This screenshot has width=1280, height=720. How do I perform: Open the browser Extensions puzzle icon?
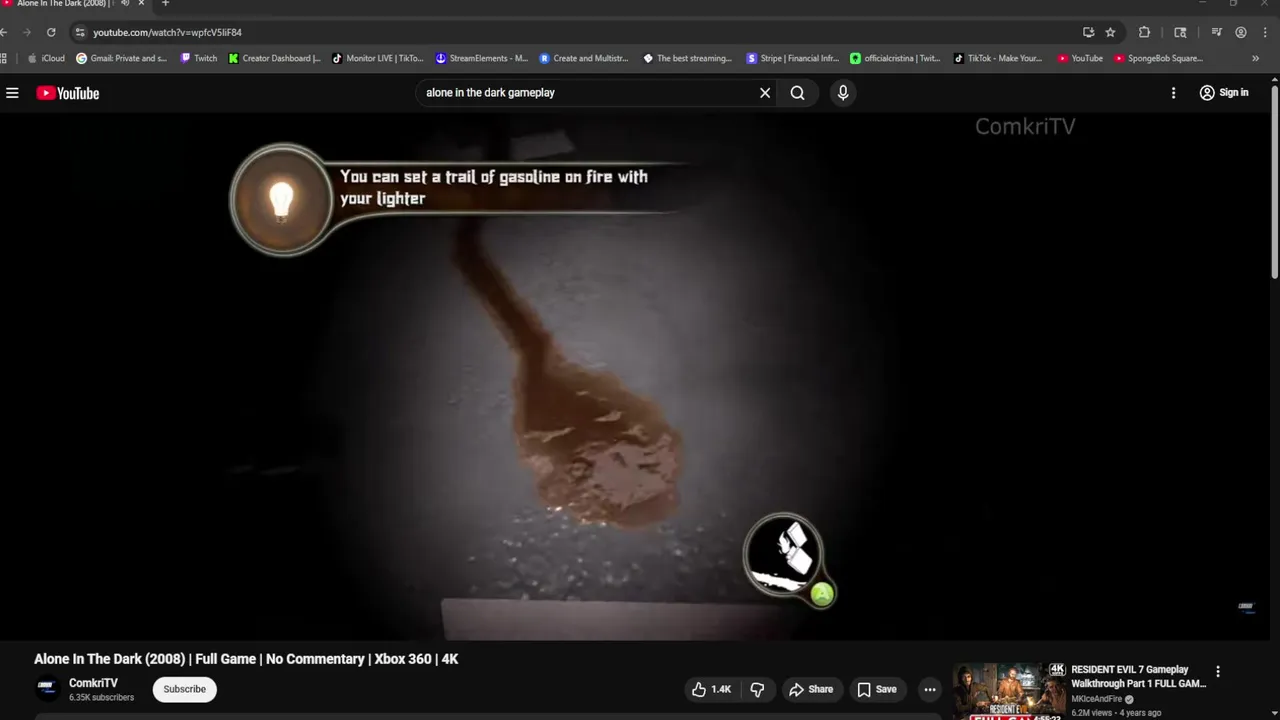(x=1145, y=32)
